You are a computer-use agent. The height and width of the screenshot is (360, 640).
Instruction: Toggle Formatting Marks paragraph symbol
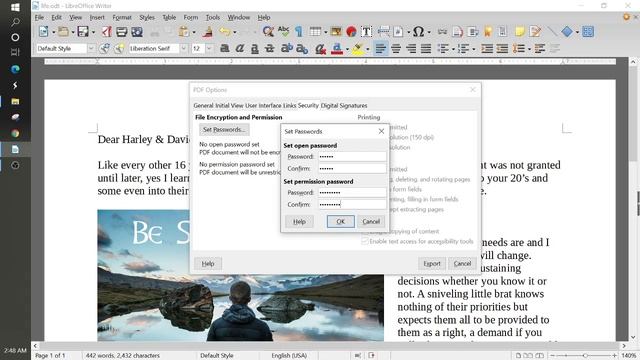(299, 31)
